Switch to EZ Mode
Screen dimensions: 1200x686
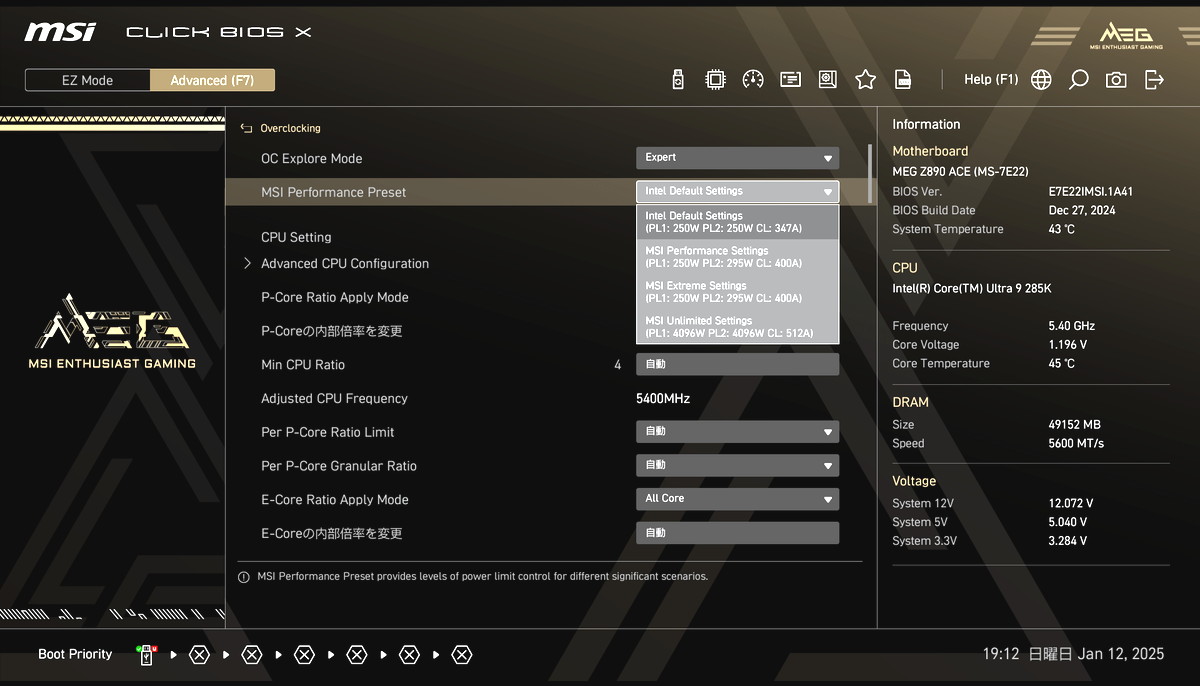point(88,80)
